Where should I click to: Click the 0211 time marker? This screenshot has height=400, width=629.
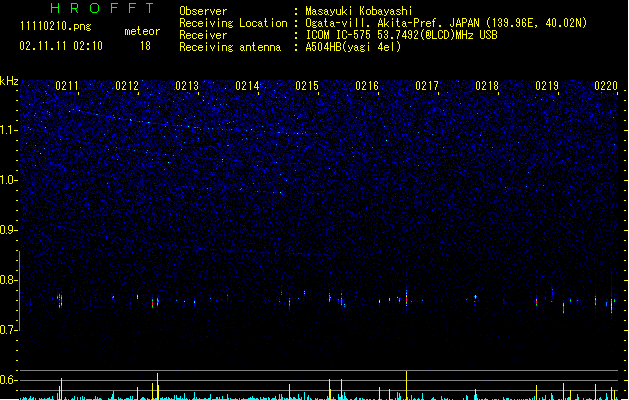(x=67, y=86)
